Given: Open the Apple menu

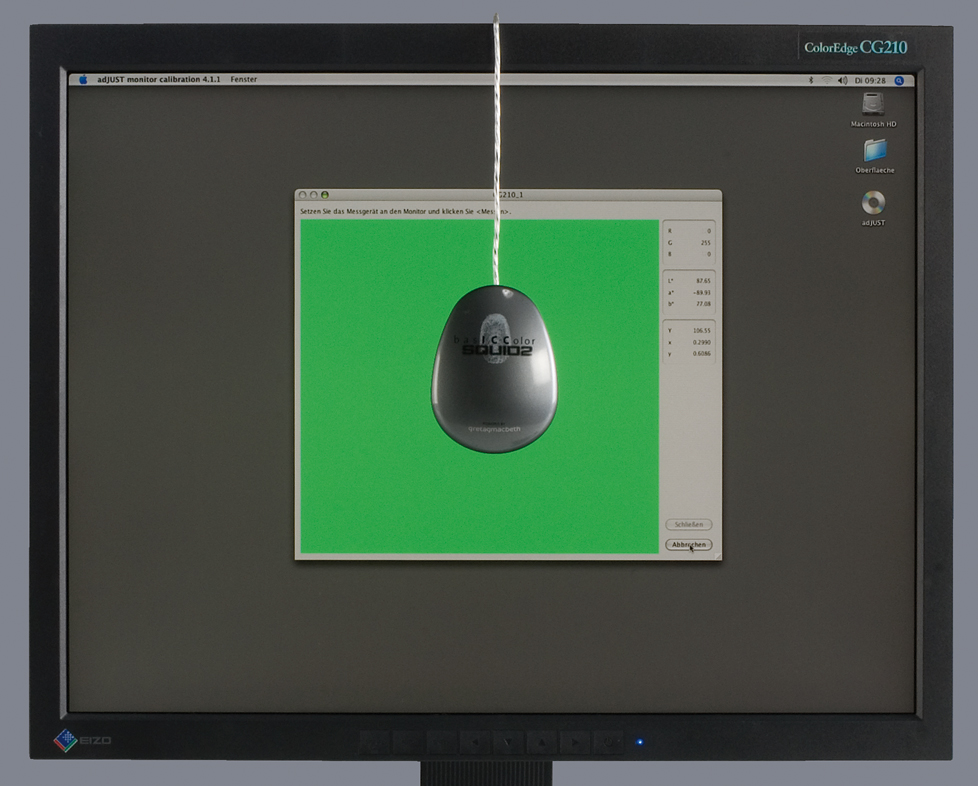Looking at the screenshot, I should click(x=84, y=79).
